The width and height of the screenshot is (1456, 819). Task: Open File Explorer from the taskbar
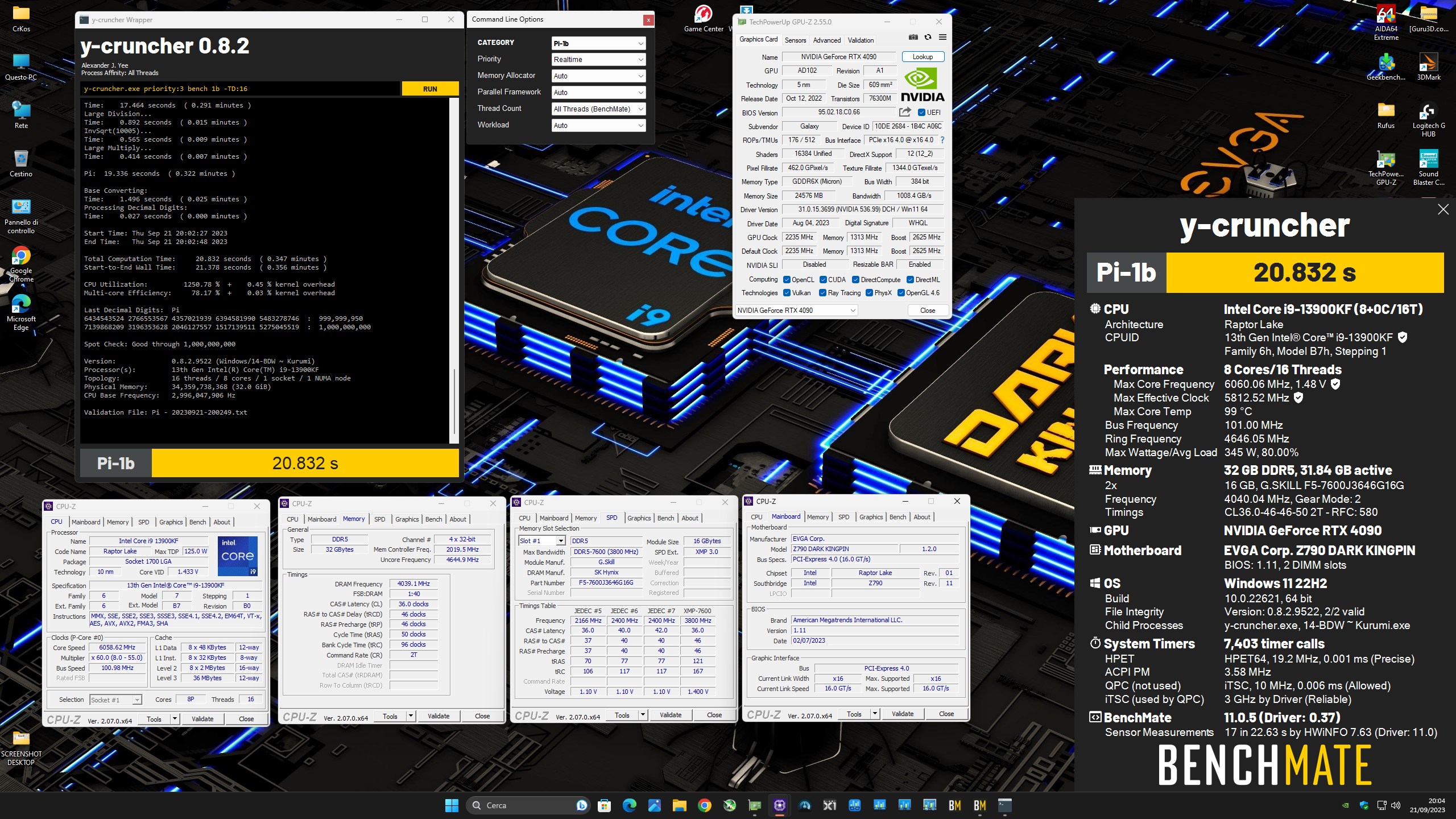pos(680,805)
